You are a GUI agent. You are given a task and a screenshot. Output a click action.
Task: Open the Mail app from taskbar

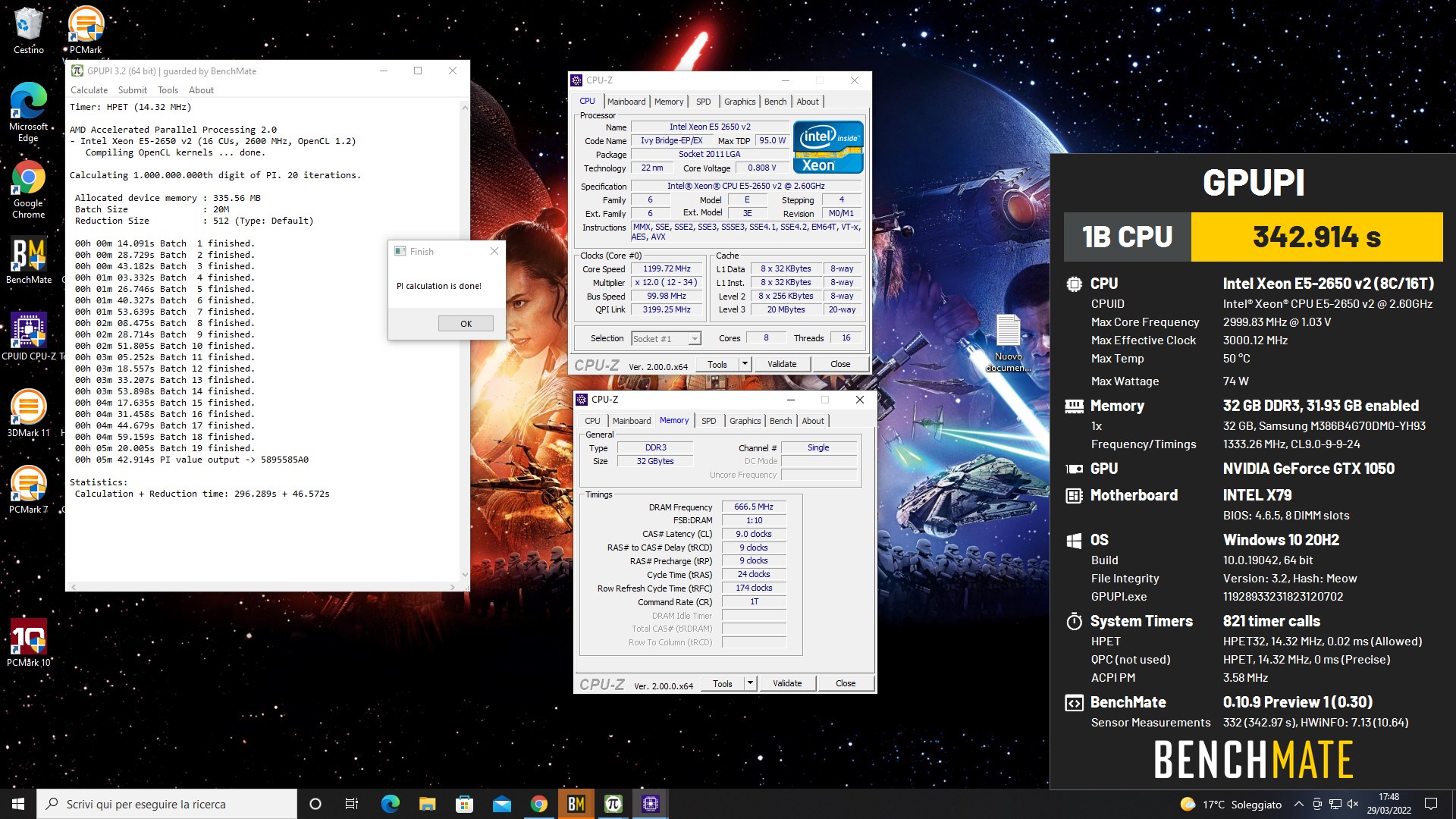[x=501, y=804]
